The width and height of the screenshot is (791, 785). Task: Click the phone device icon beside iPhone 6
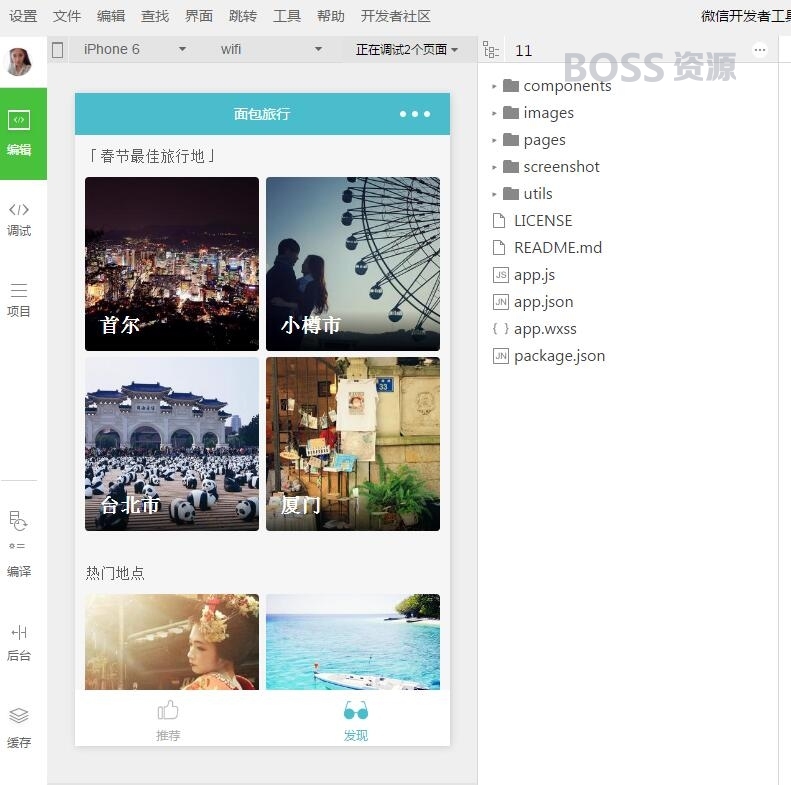(x=58, y=50)
